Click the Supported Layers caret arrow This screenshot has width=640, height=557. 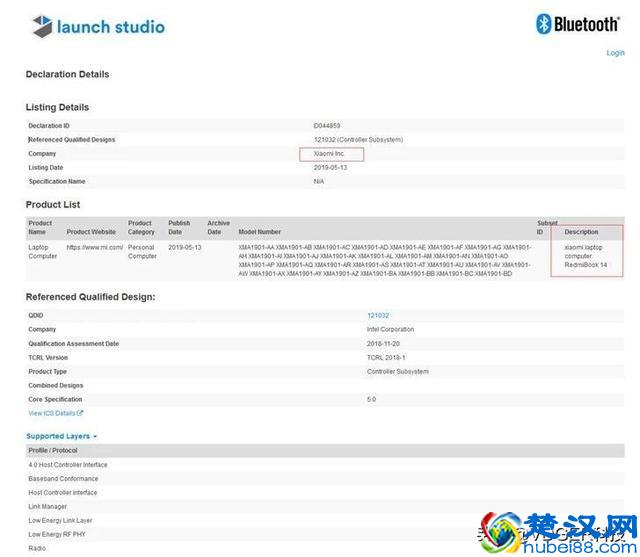[x=95, y=437]
